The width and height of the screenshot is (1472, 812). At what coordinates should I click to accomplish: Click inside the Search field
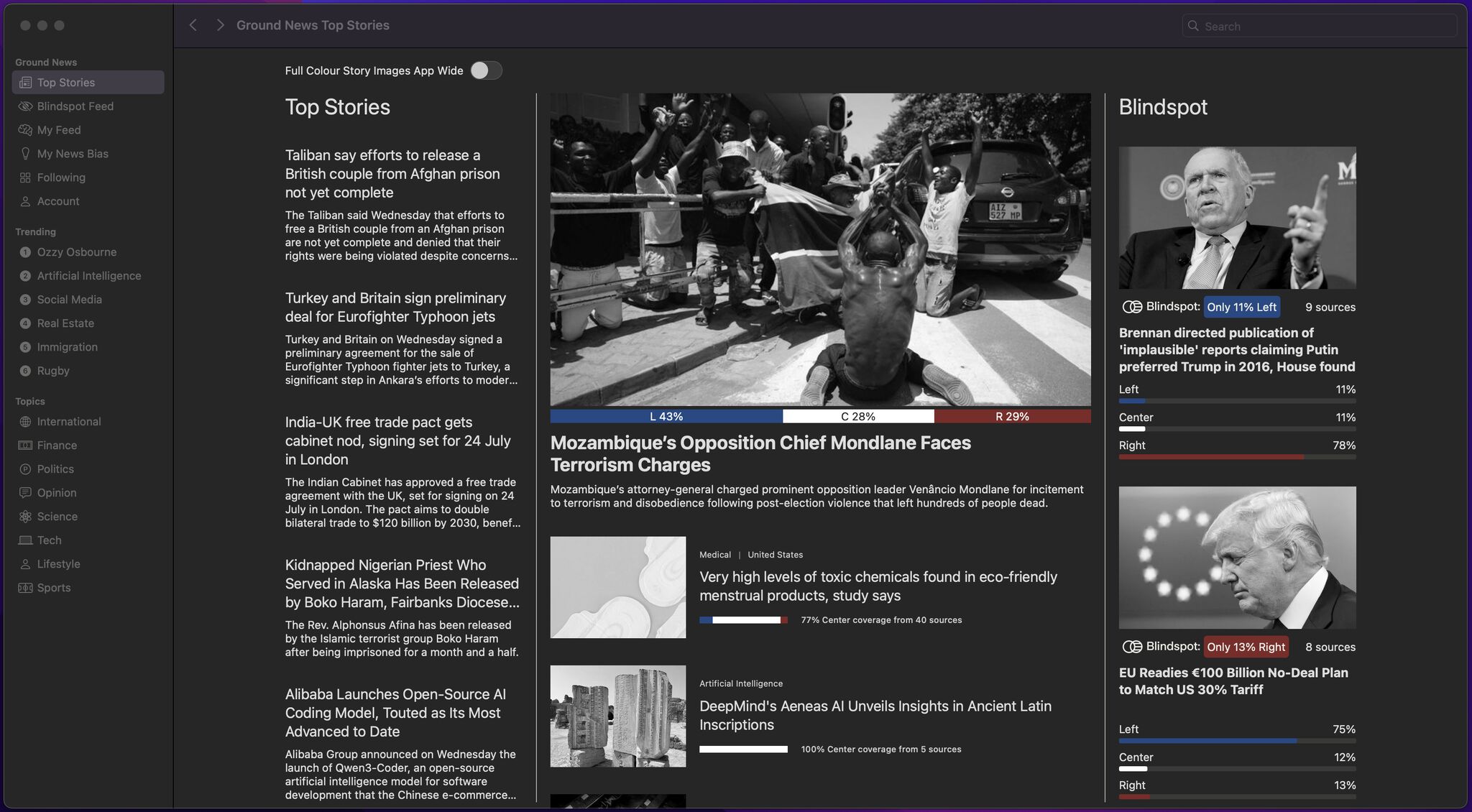[x=1319, y=25]
